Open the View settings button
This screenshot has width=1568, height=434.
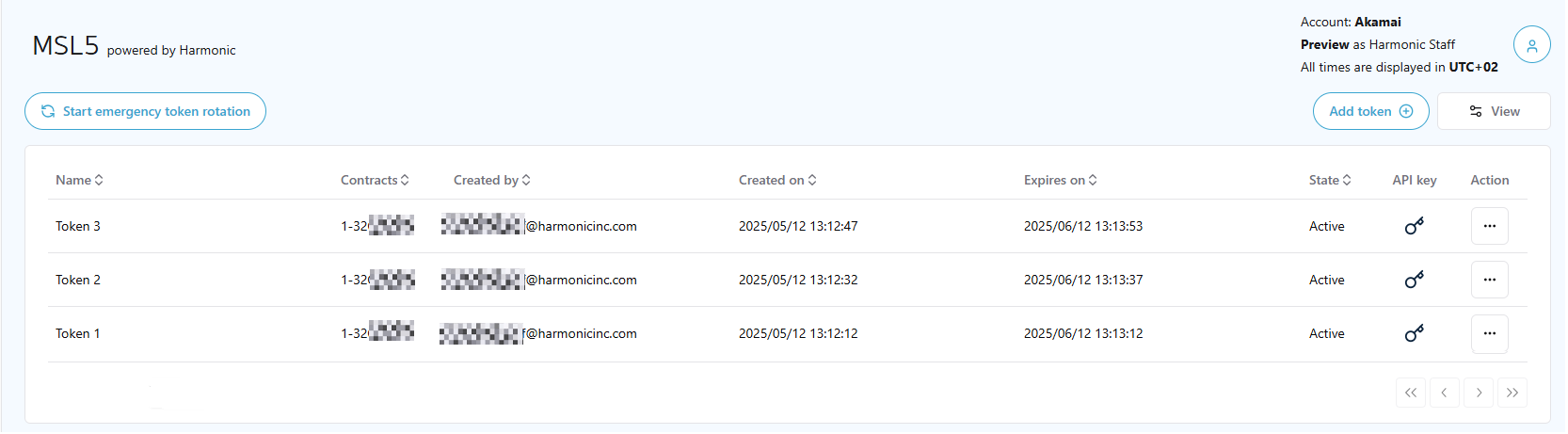[x=1494, y=111]
